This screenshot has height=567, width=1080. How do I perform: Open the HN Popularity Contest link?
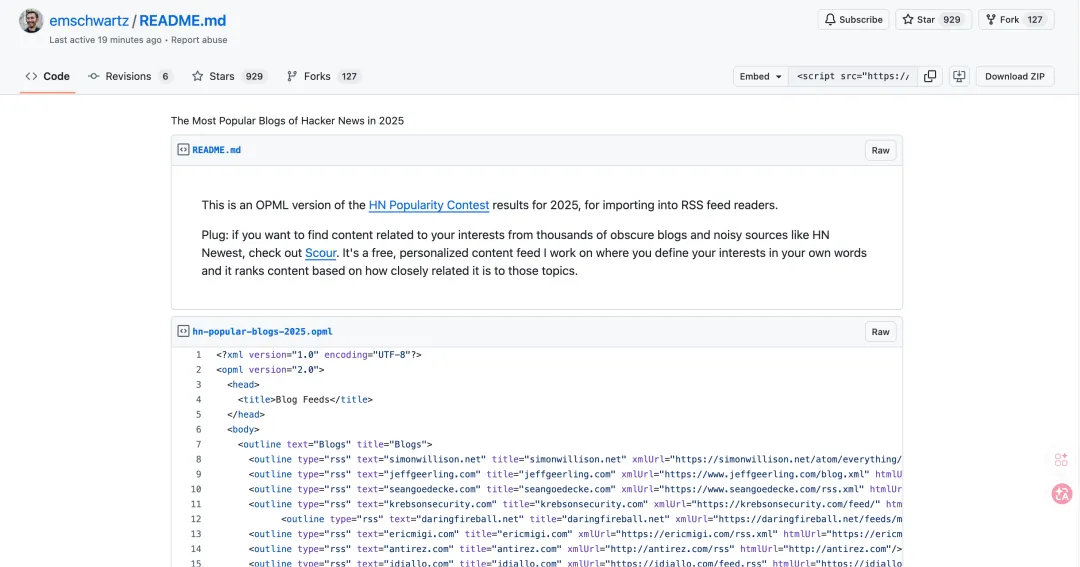point(428,205)
